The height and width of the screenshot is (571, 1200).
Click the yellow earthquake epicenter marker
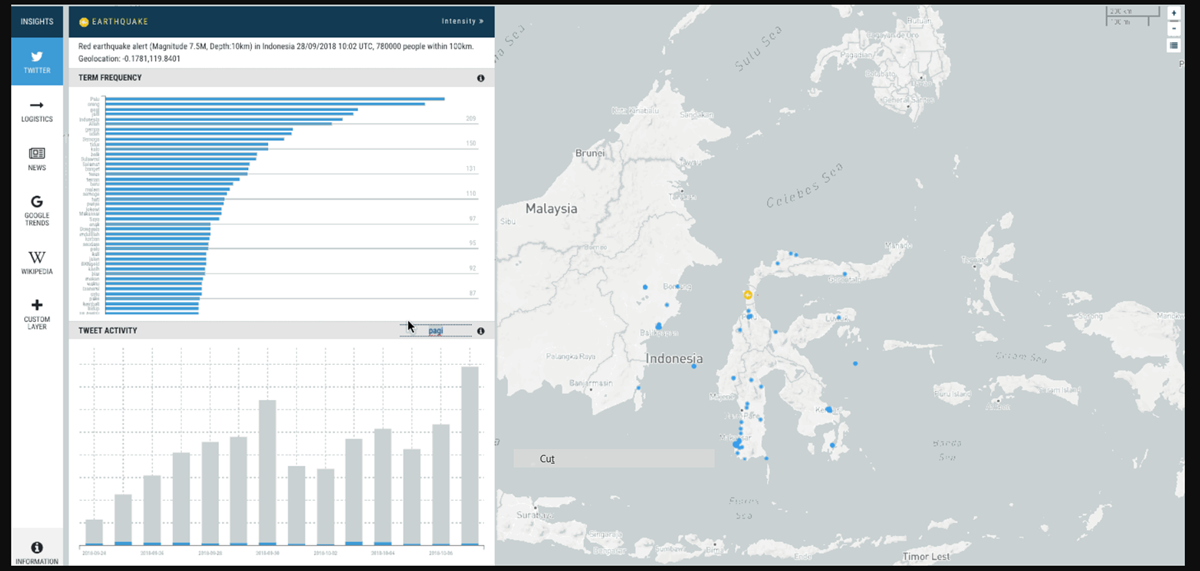[x=746, y=295]
